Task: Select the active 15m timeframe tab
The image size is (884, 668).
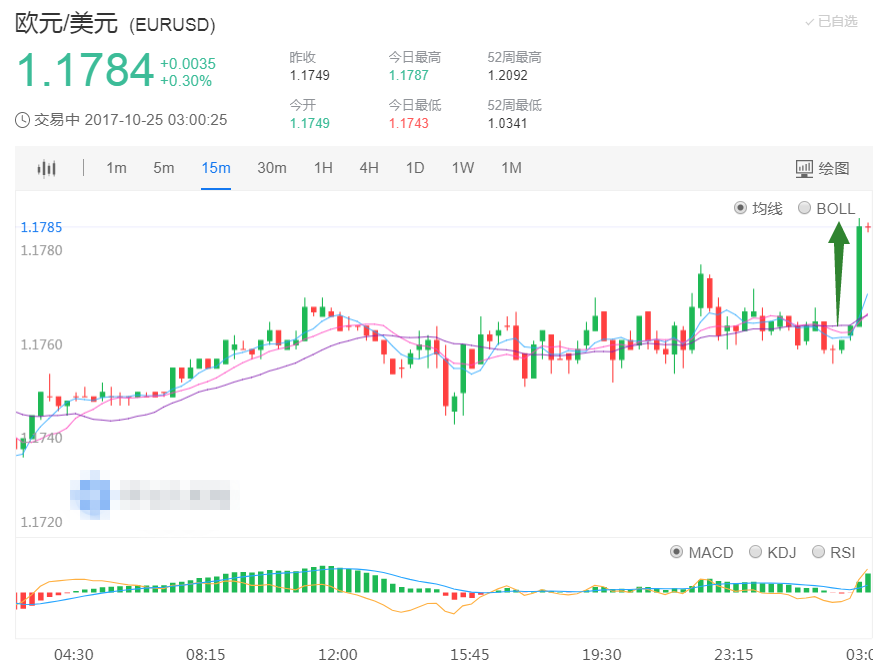Action: tap(216, 168)
